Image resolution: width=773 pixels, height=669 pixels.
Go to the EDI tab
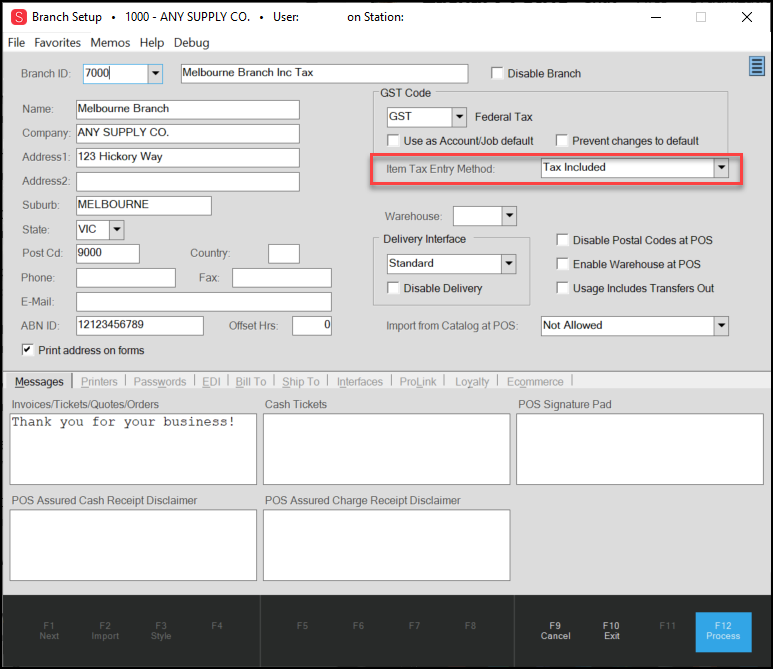click(211, 382)
